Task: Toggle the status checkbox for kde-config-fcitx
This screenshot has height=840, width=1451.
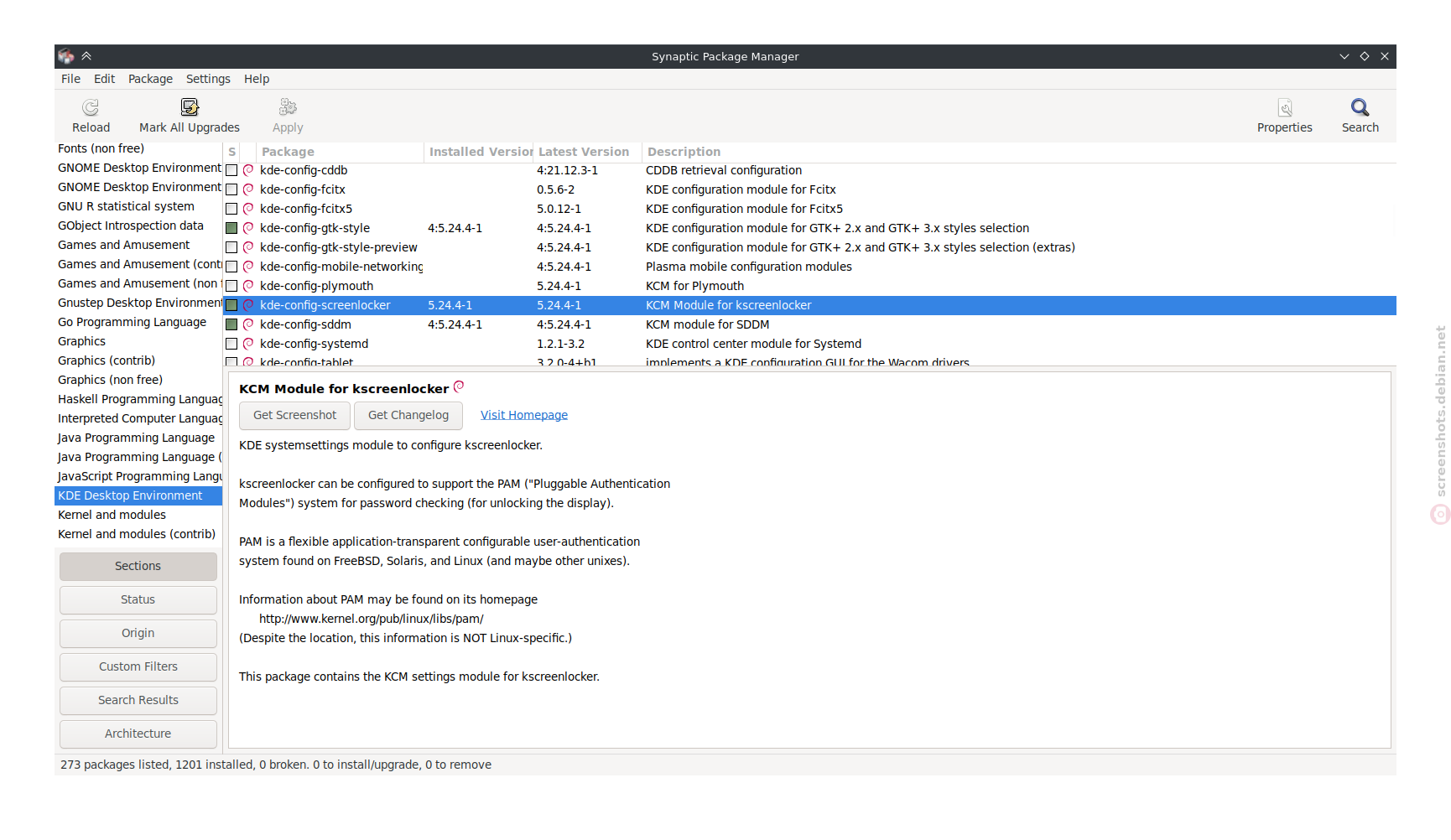Action: (x=231, y=189)
